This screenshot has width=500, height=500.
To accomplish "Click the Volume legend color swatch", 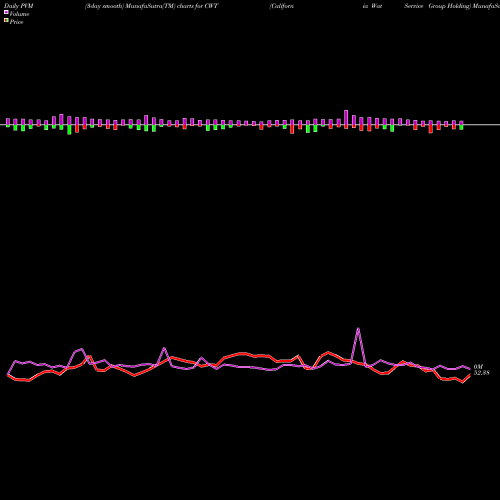I will (x=6, y=12).
